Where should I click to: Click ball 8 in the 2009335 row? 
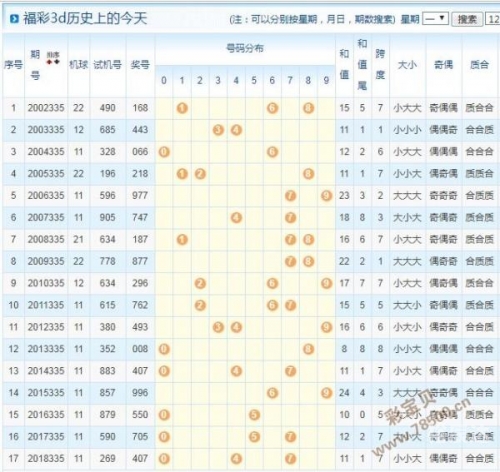tap(309, 262)
